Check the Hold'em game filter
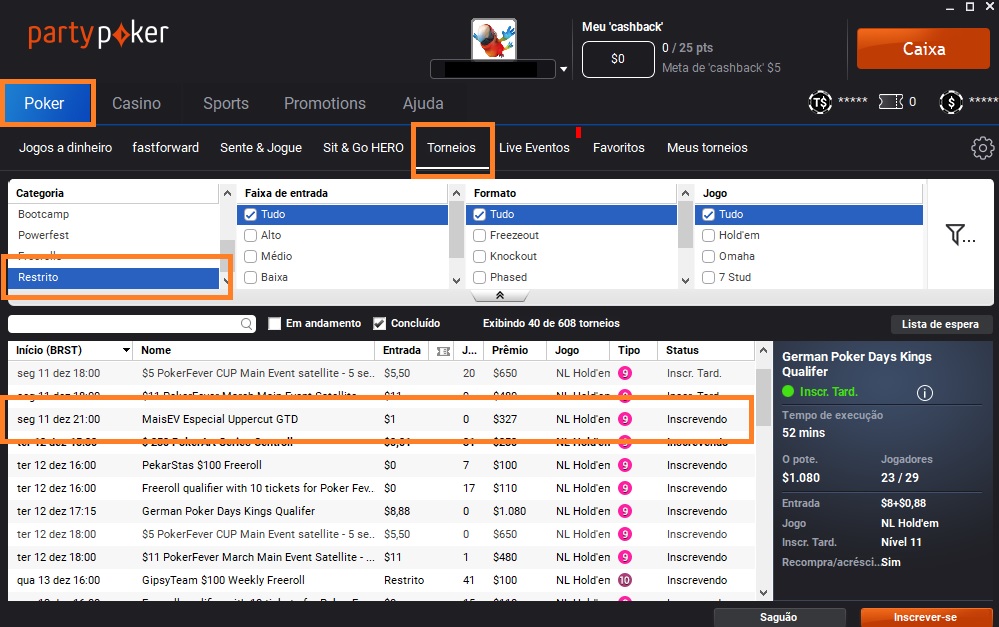Image resolution: width=999 pixels, height=627 pixels. (708, 236)
